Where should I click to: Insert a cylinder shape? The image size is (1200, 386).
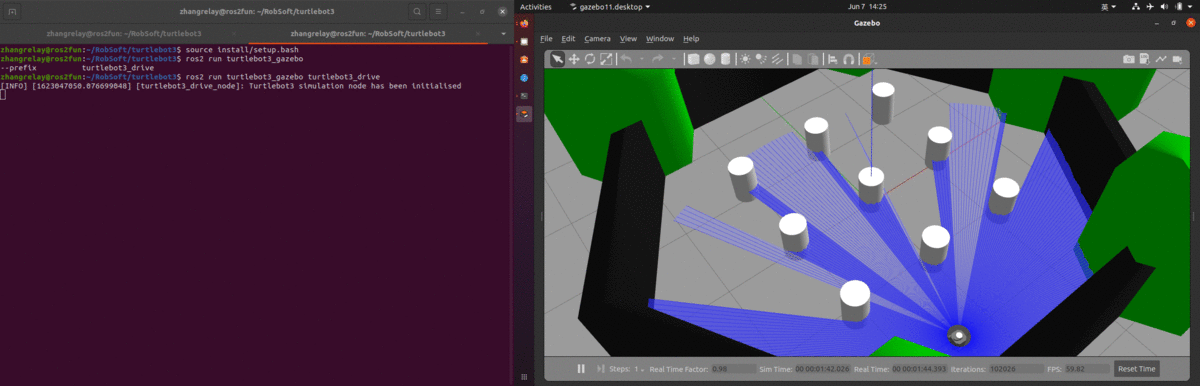pos(725,59)
